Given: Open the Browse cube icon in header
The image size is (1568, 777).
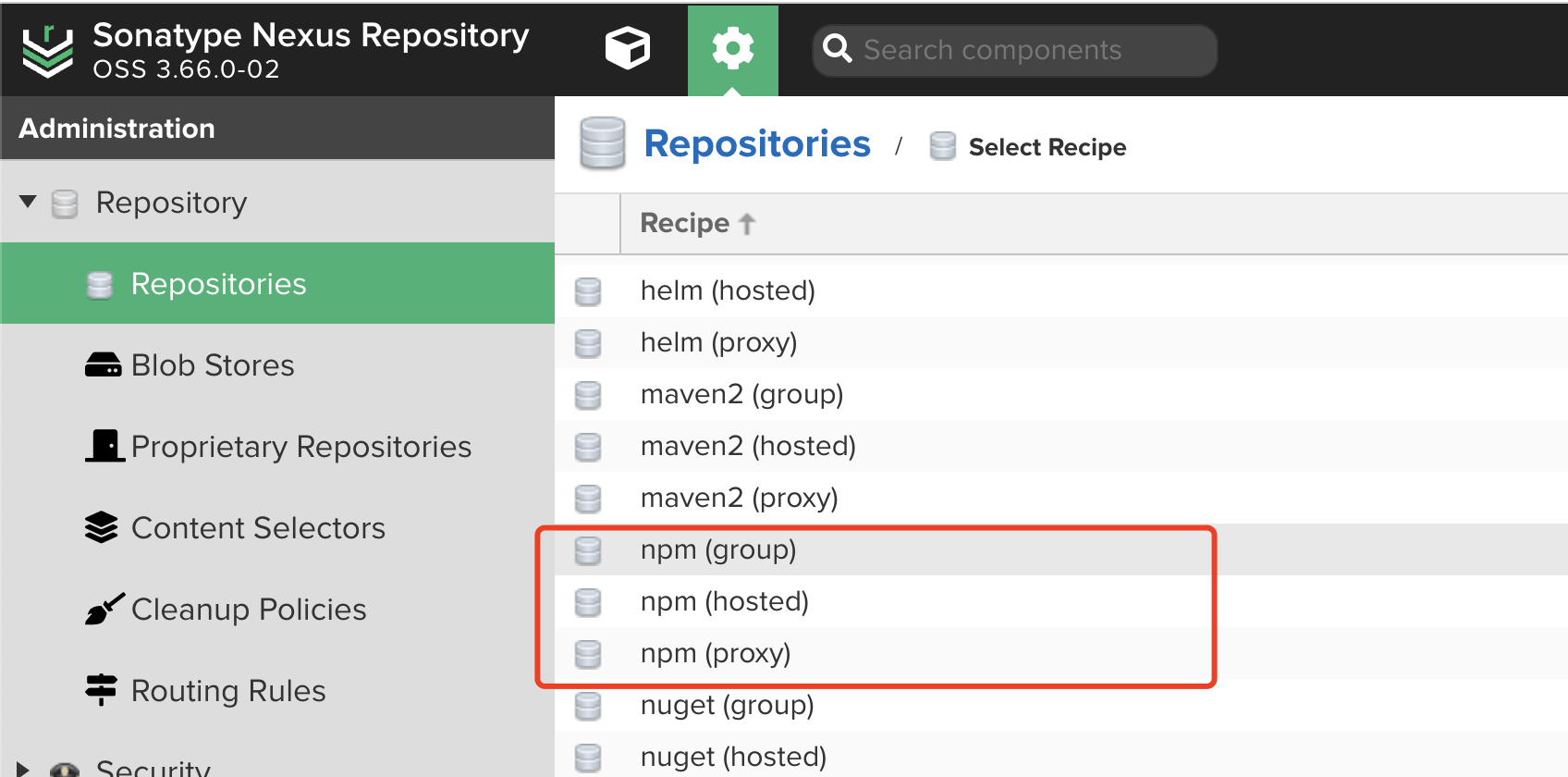Looking at the screenshot, I should tap(628, 48).
